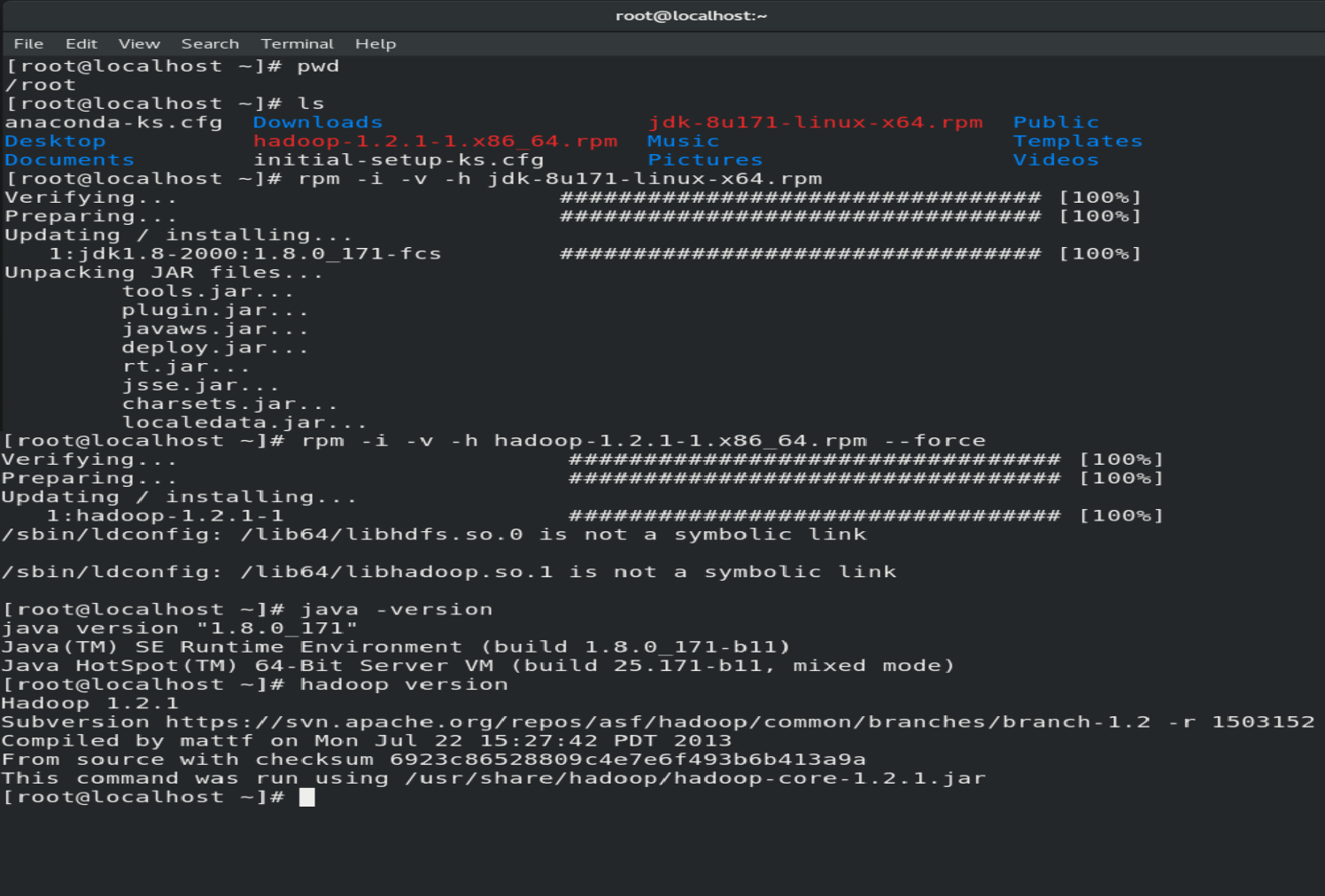Click the 'Templates' directory name

[x=1078, y=141]
